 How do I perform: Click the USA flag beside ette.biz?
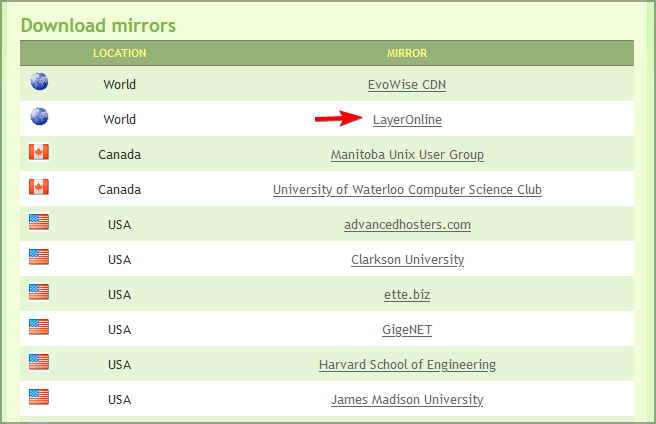tap(39, 293)
